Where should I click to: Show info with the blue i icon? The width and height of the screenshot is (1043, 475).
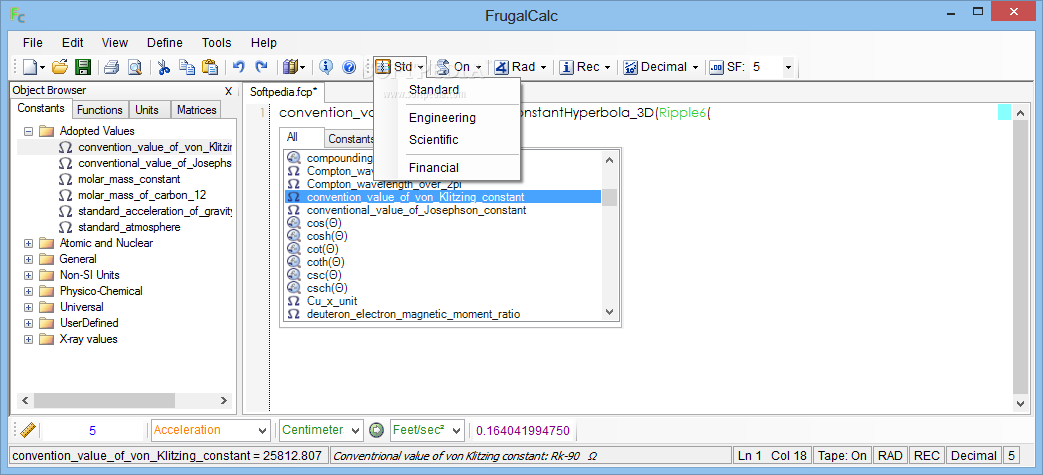tap(326, 67)
